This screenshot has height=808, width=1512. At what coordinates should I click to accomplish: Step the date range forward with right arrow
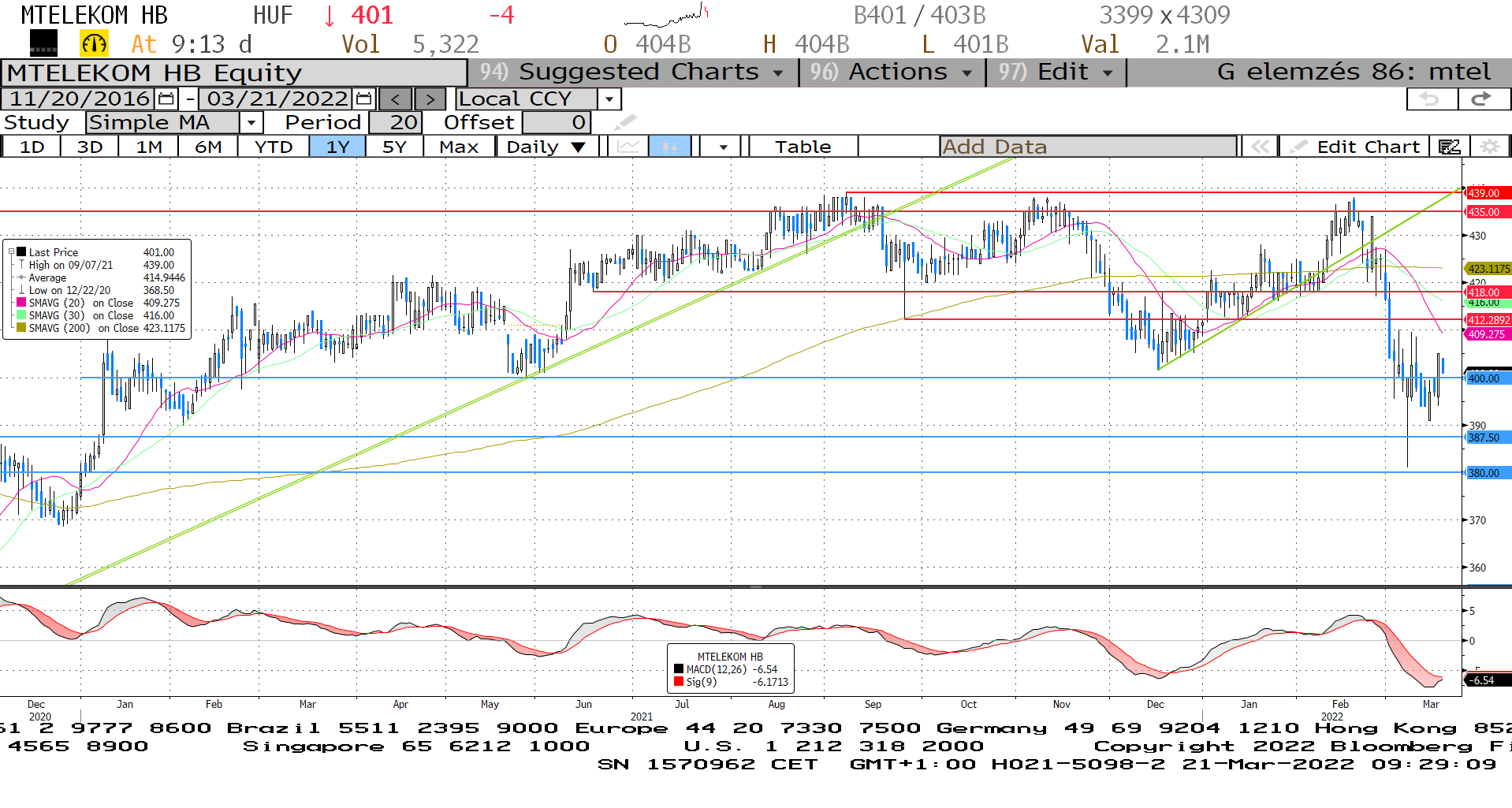(430, 99)
